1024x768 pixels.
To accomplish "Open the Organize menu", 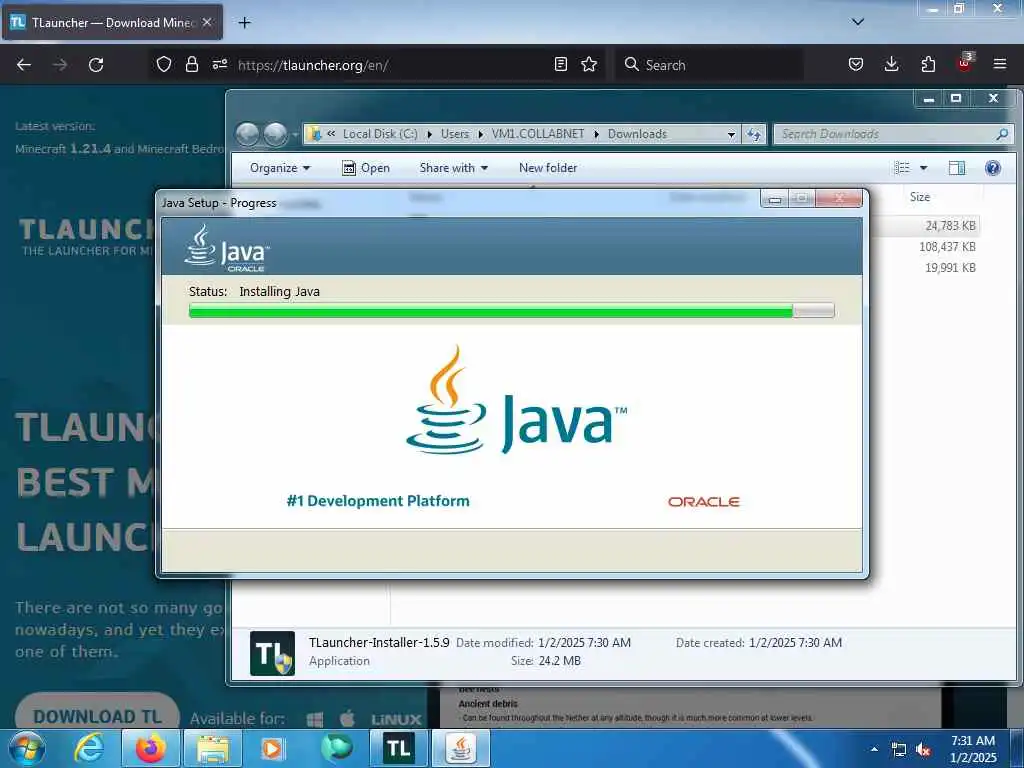I will 280,168.
